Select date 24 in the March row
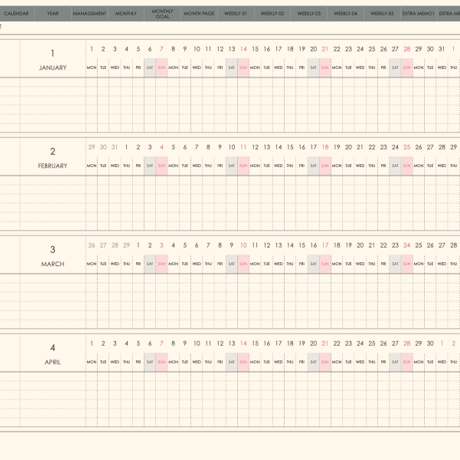The image size is (460, 460). (x=407, y=245)
